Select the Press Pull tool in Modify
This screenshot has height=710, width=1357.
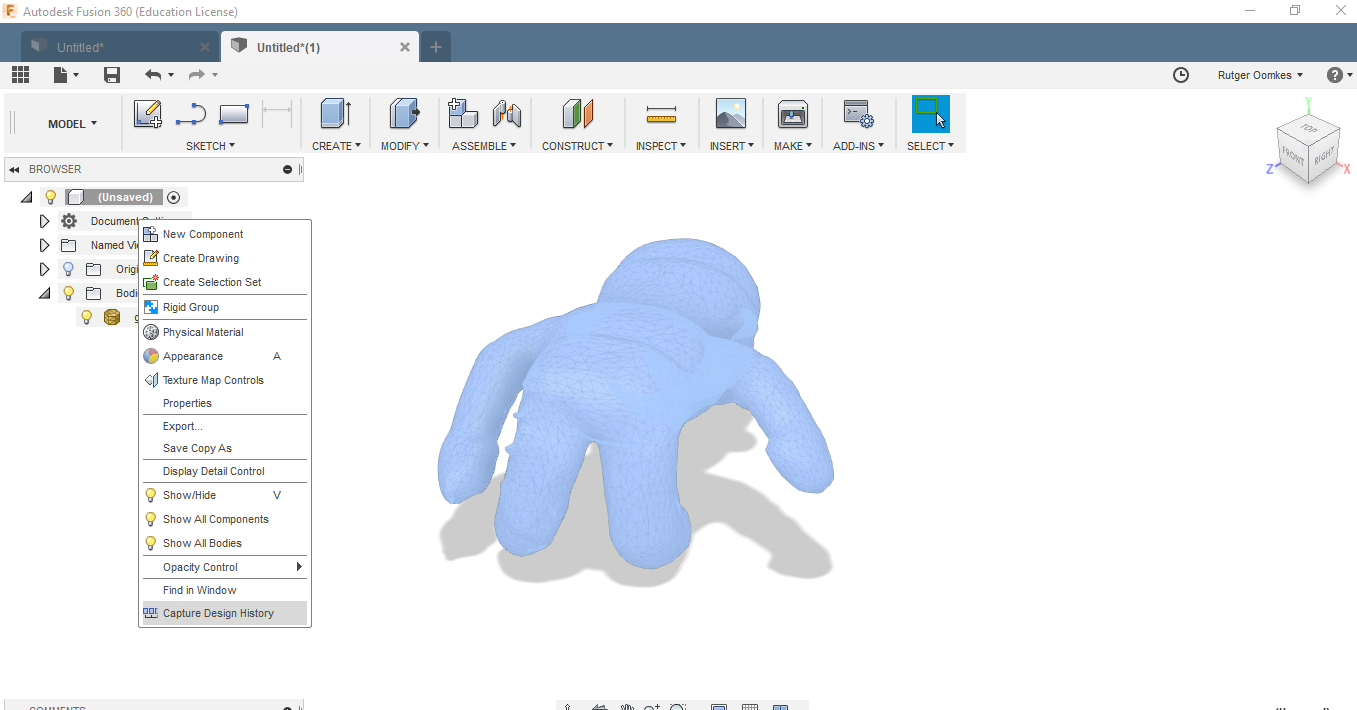click(404, 114)
